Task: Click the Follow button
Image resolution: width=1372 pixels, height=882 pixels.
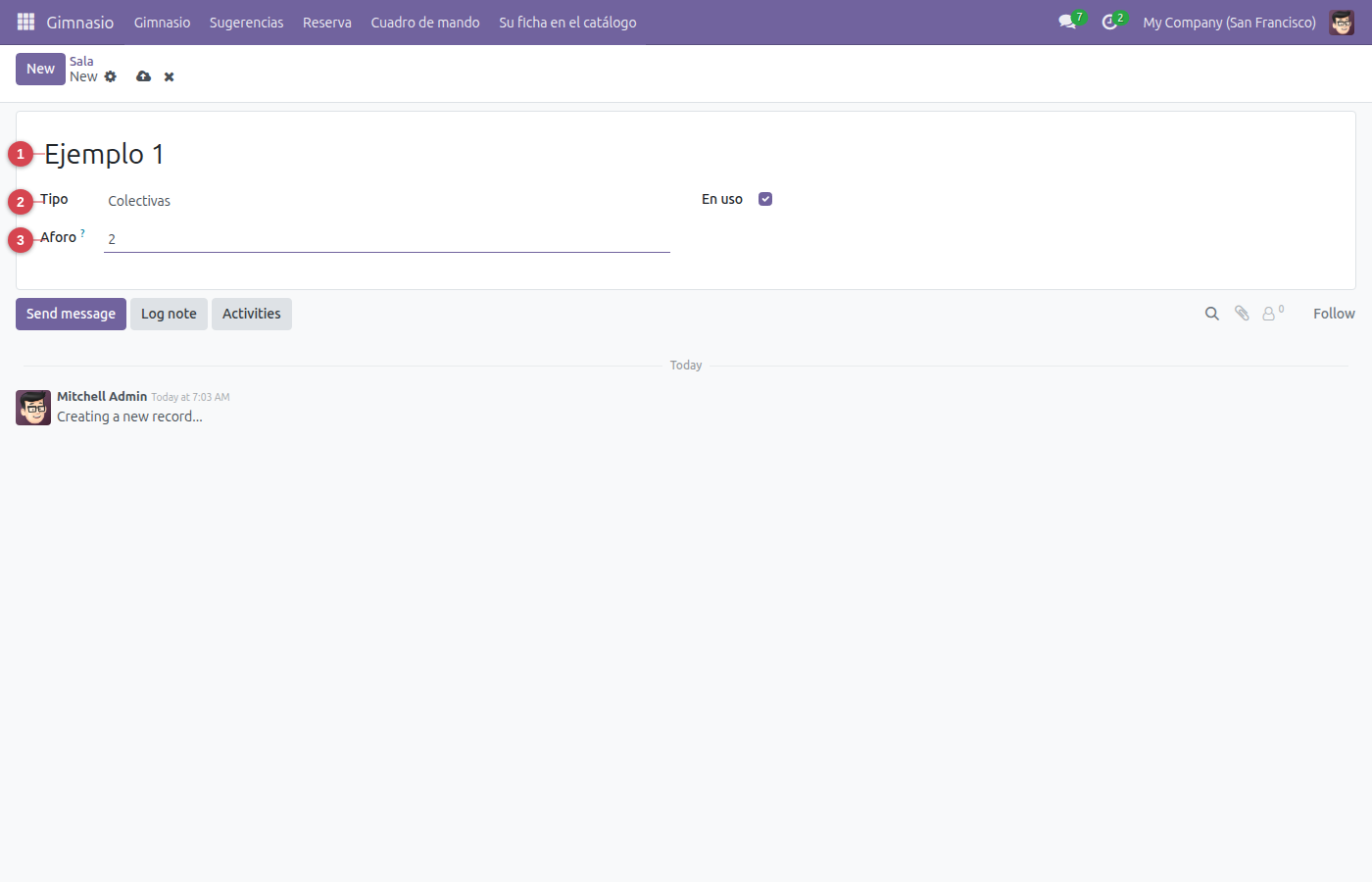Action: 1334,314
